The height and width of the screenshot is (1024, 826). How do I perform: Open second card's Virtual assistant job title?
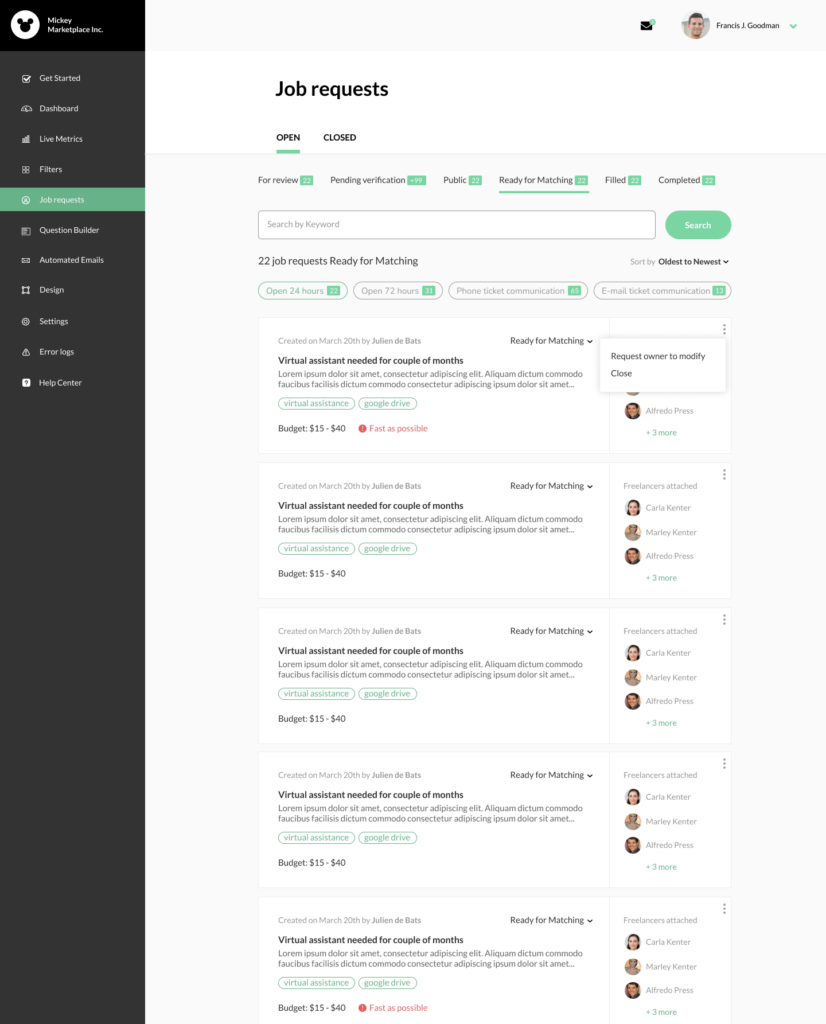(370, 506)
